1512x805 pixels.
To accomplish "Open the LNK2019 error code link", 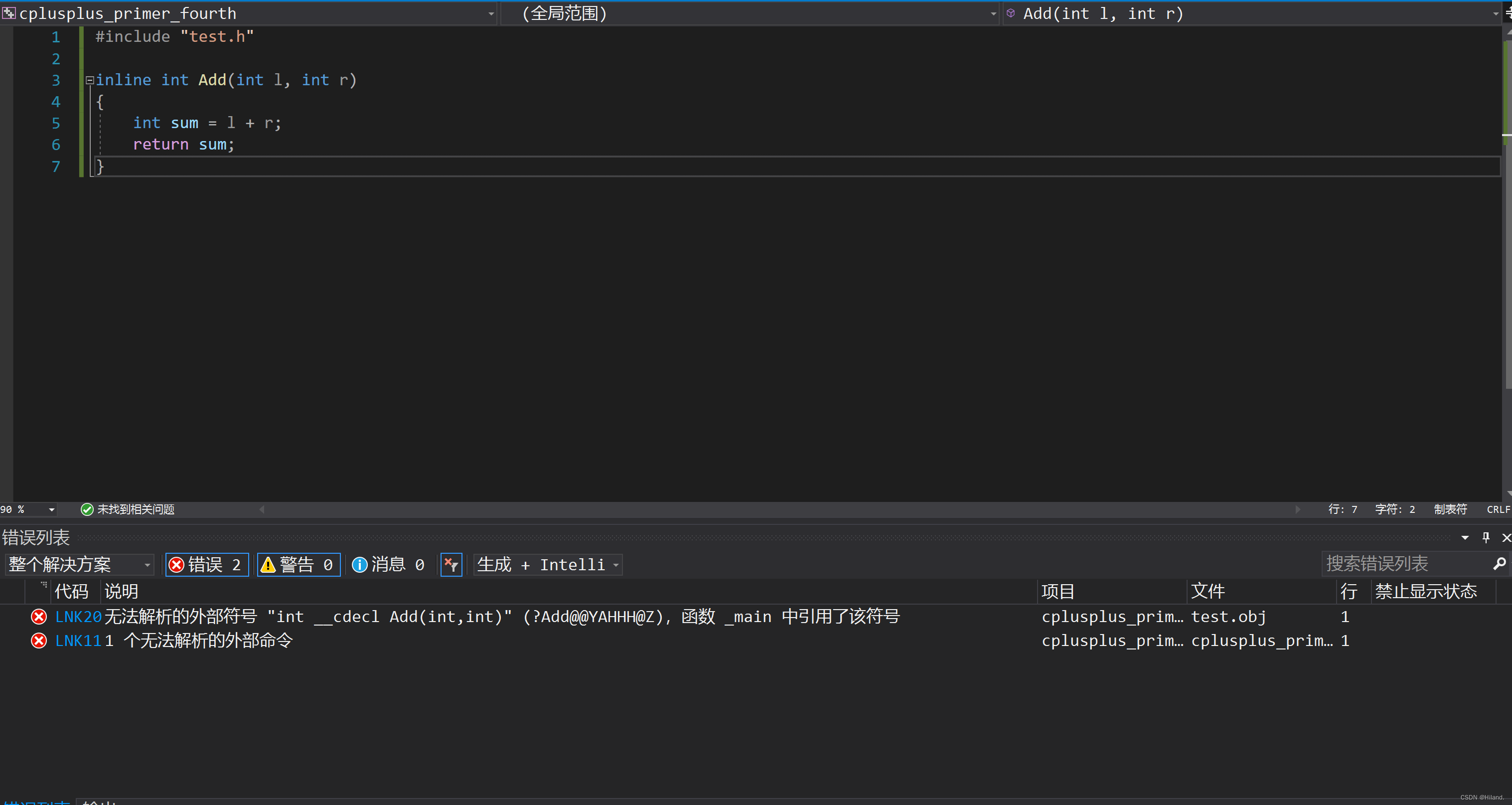I will point(78,617).
